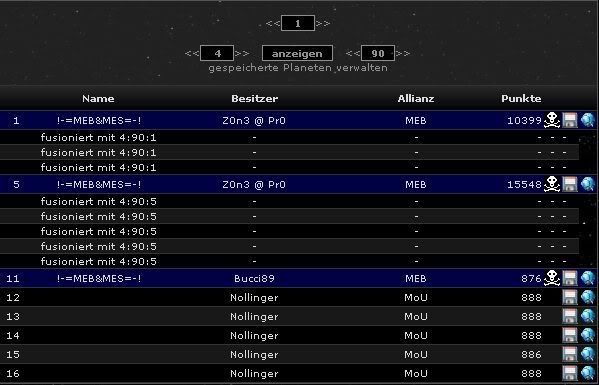Click the points value 15548
Image resolution: width=599 pixels, height=385 pixels.
click(x=524, y=184)
